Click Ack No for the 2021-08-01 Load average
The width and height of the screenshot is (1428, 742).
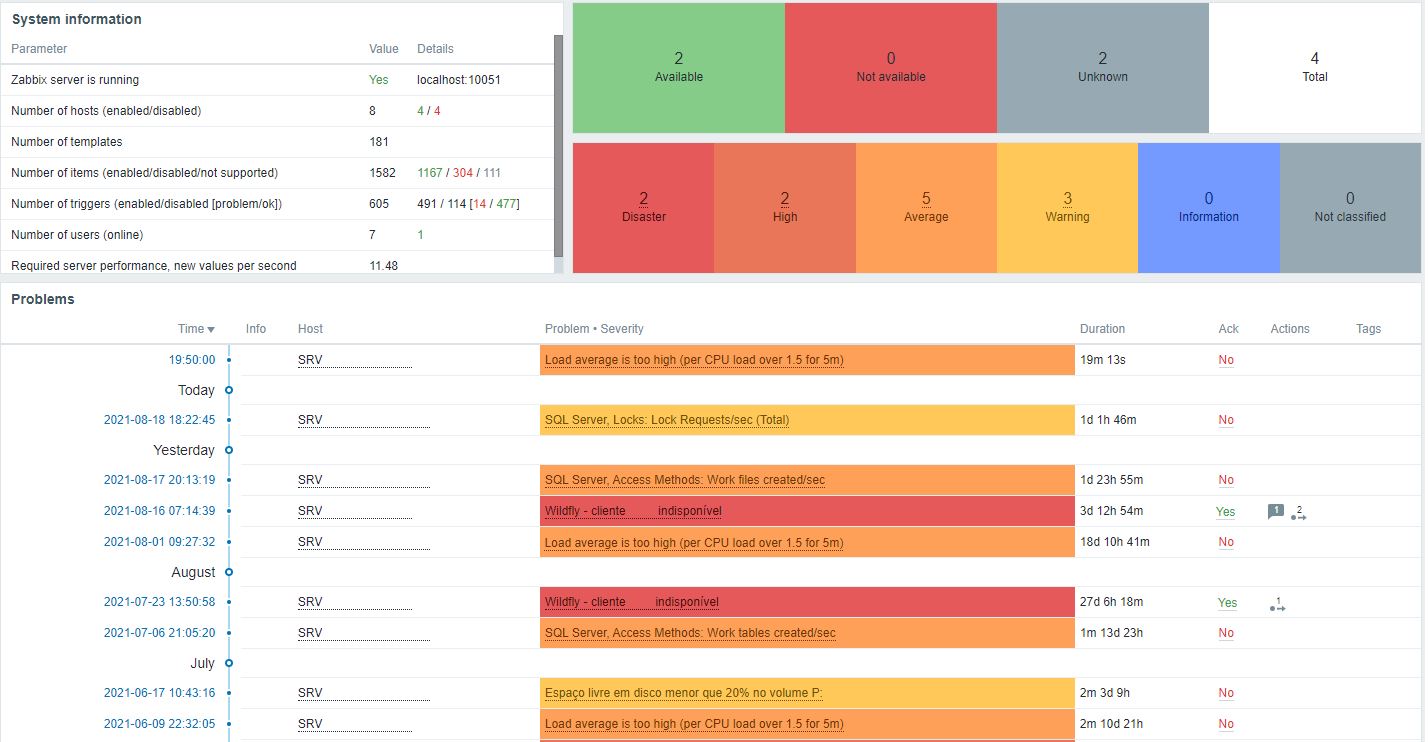click(1226, 542)
